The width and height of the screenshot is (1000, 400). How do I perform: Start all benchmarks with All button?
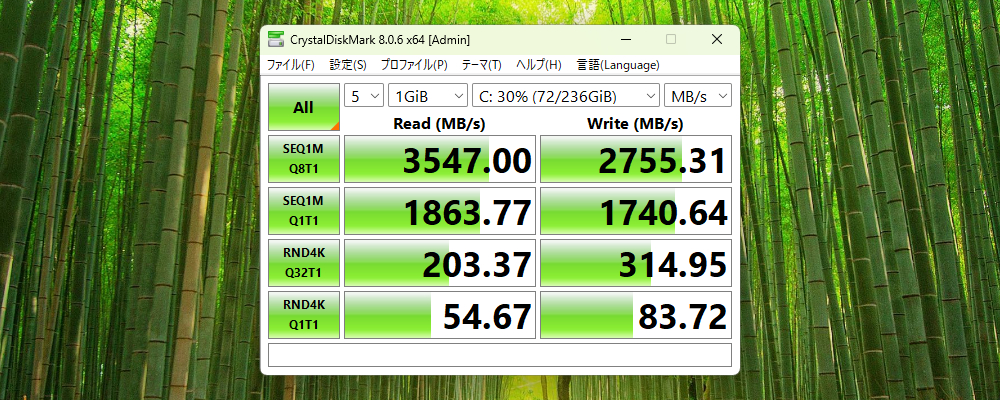click(x=304, y=107)
